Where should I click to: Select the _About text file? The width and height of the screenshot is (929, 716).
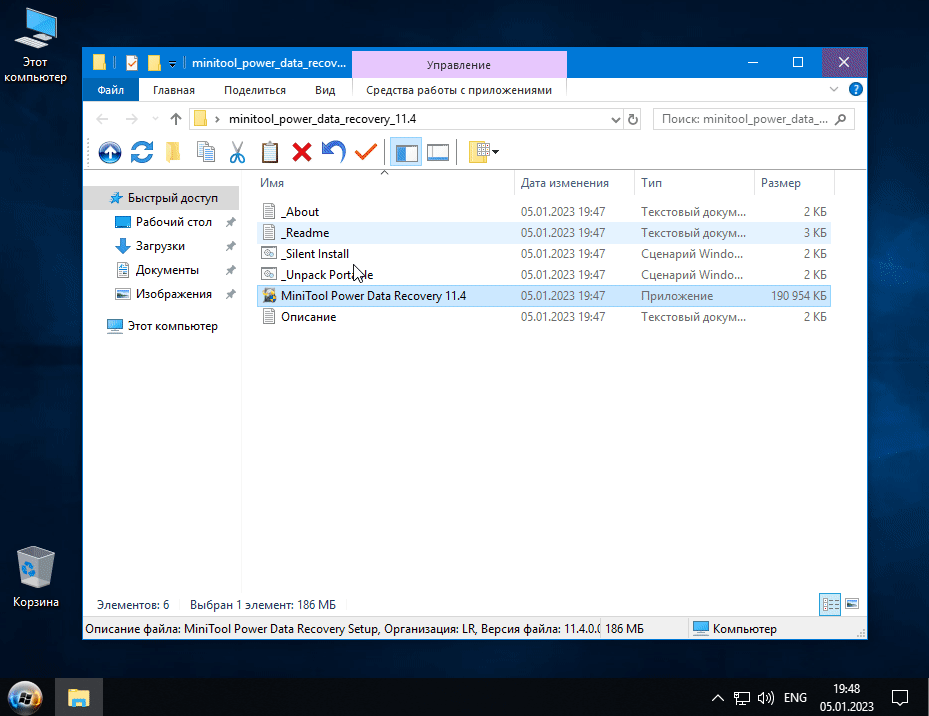pos(544,212)
